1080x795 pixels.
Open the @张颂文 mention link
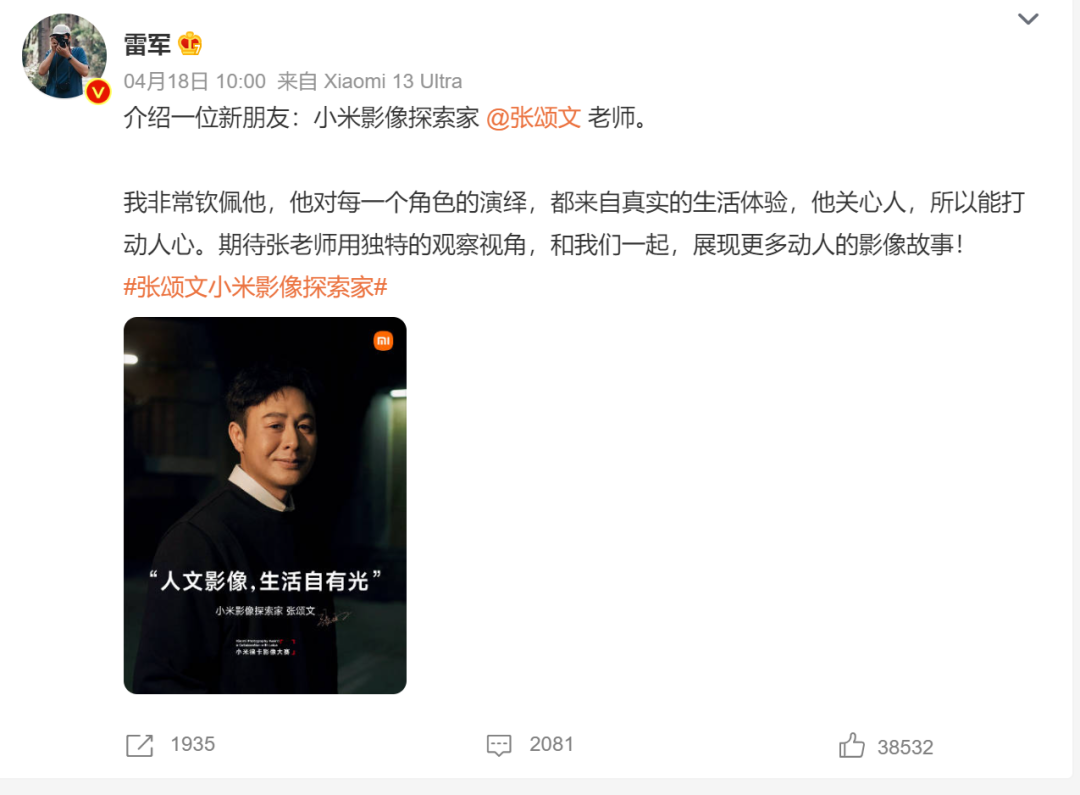pos(534,118)
